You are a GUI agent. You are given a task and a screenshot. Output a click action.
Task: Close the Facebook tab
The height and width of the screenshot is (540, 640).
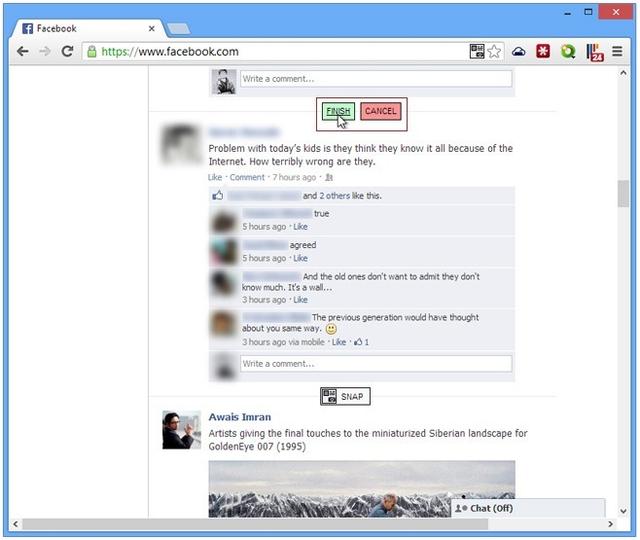(x=151, y=29)
